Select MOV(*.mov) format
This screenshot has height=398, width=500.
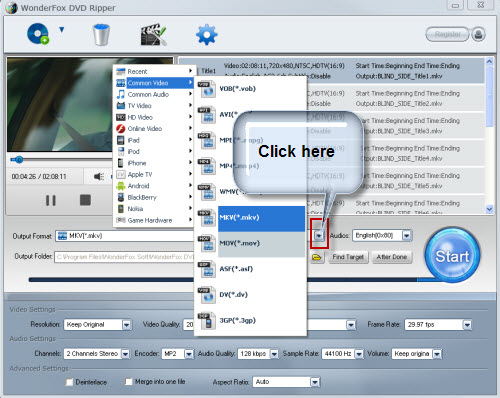[x=251, y=243]
